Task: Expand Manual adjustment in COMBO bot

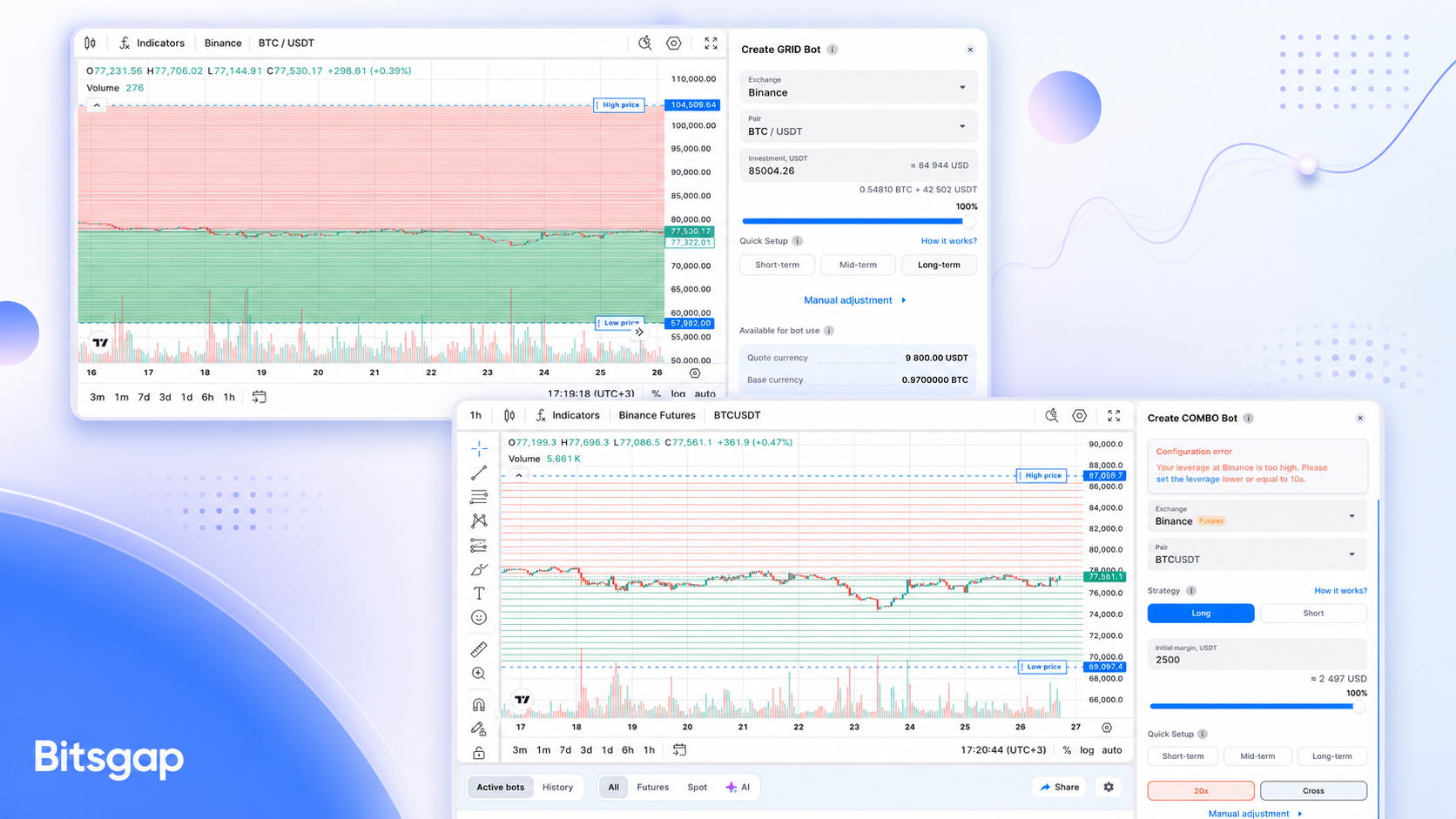Action: 1255,813
